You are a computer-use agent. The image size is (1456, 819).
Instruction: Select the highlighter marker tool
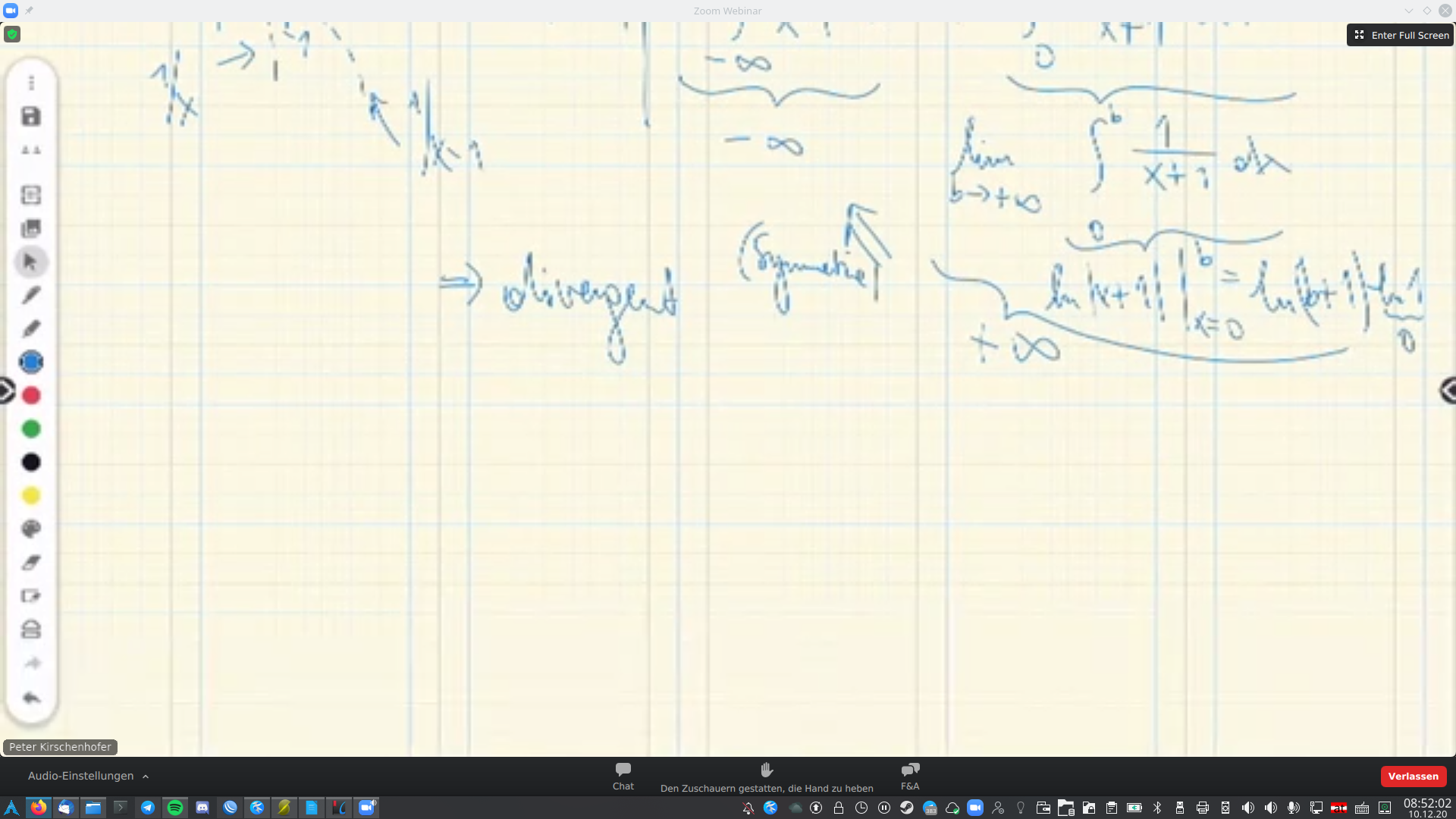(x=31, y=329)
